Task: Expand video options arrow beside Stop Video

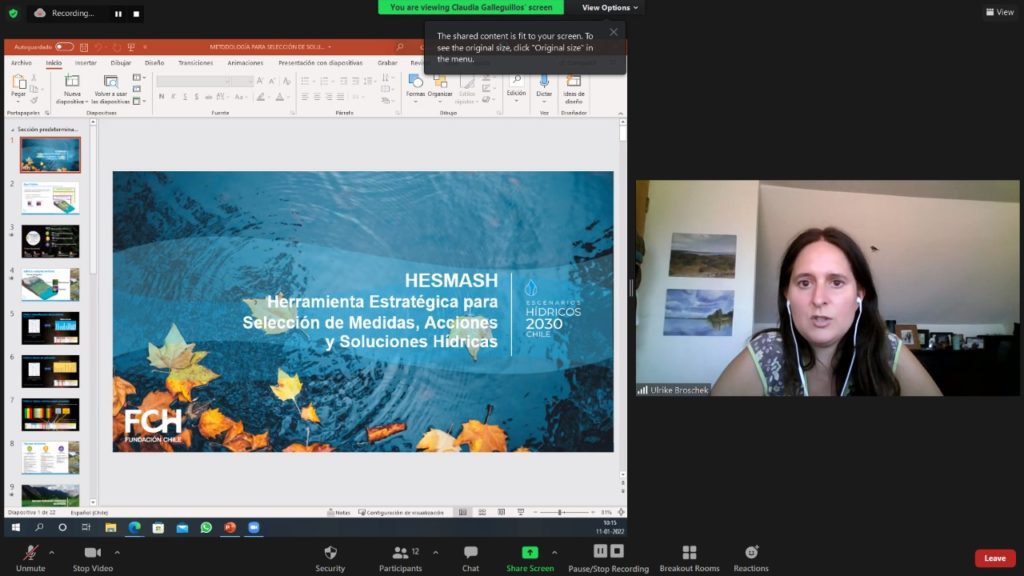Action: 117,552
